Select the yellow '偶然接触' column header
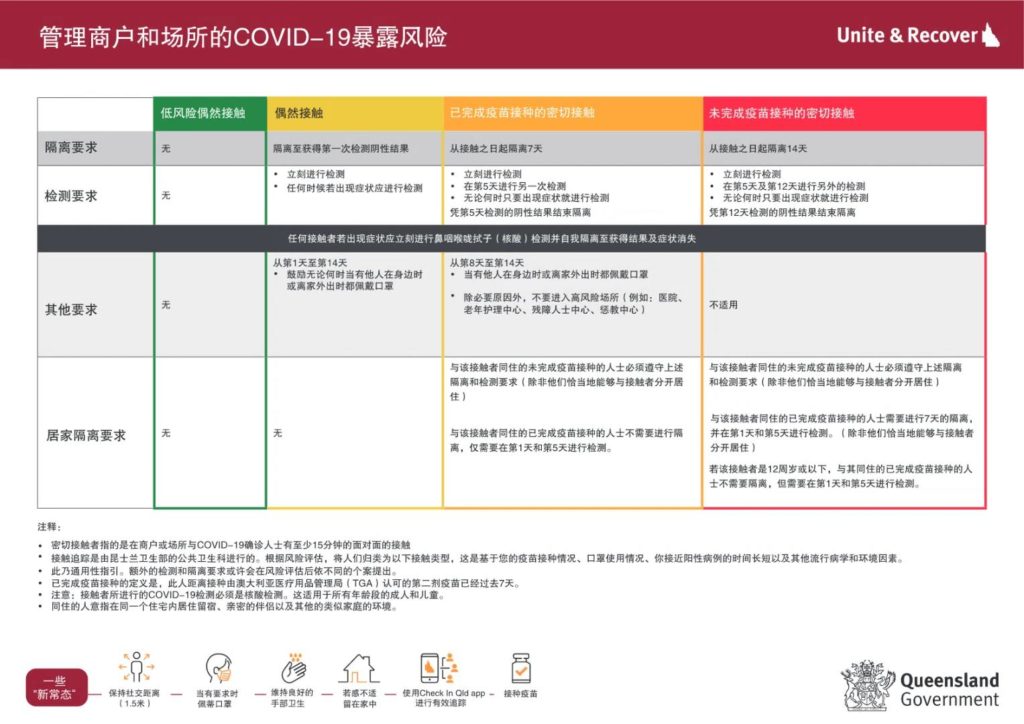Viewport: 1024px width, 724px height. click(x=355, y=114)
